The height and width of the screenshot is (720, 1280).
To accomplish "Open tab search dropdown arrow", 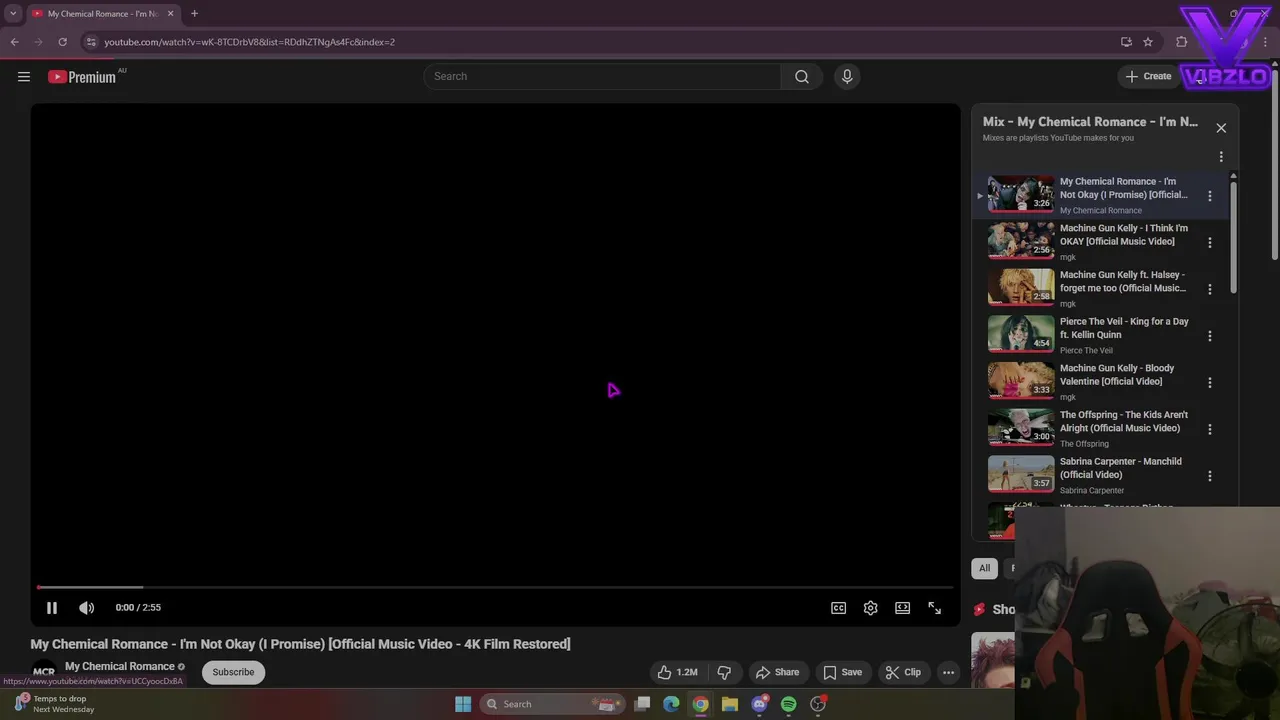I will coord(13,14).
